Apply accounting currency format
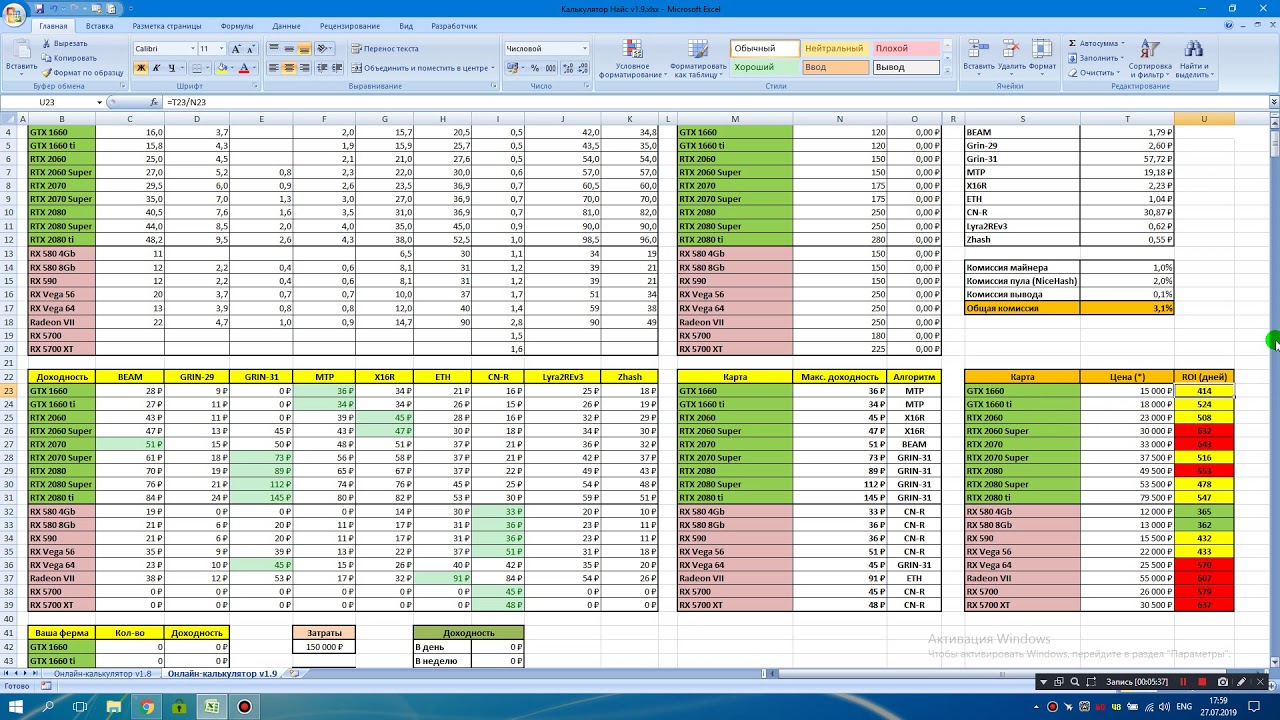Image resolution: width=1280 pixels, height=720 pixels. coord(513,68)
